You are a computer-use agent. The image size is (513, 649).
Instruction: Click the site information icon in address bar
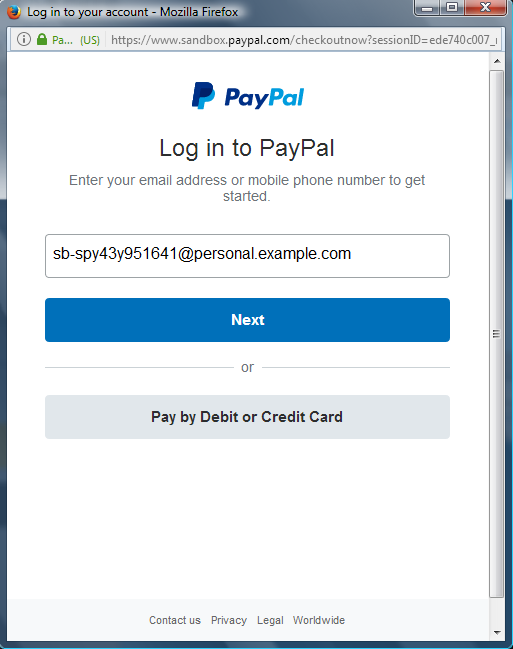(24, 40)
